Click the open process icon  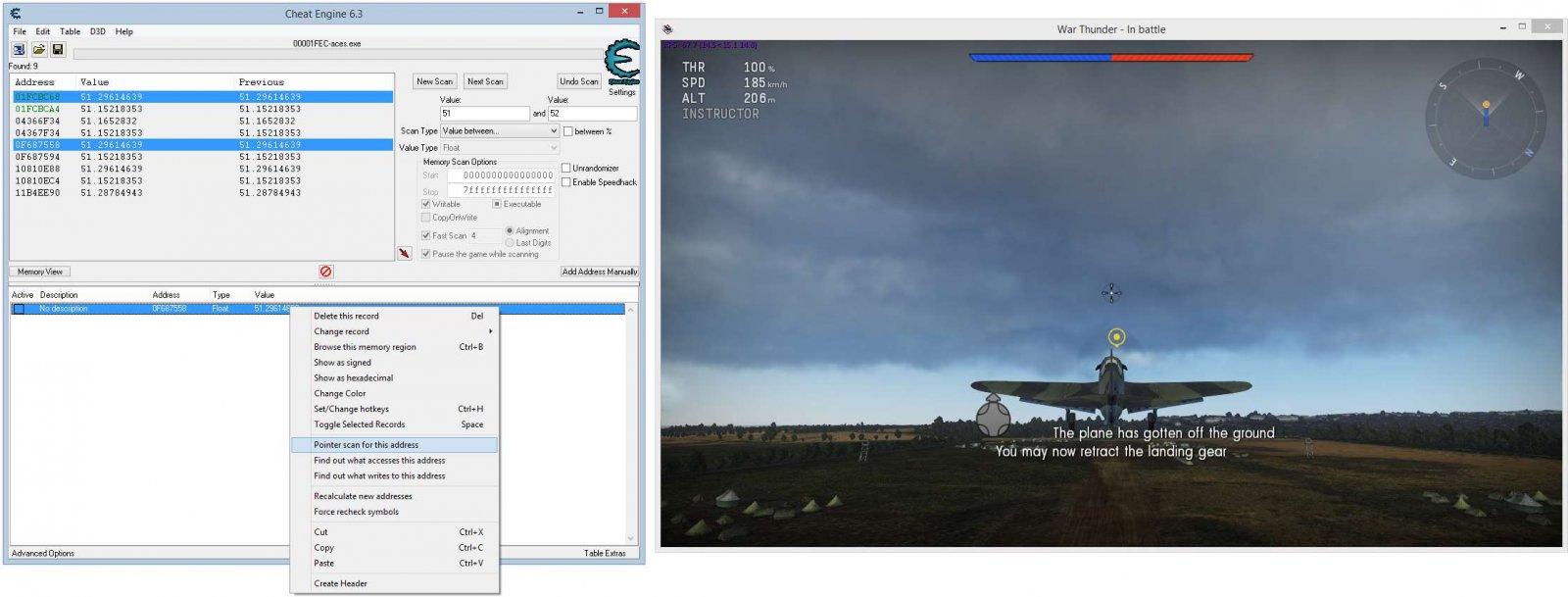click(x=19, y=49)
